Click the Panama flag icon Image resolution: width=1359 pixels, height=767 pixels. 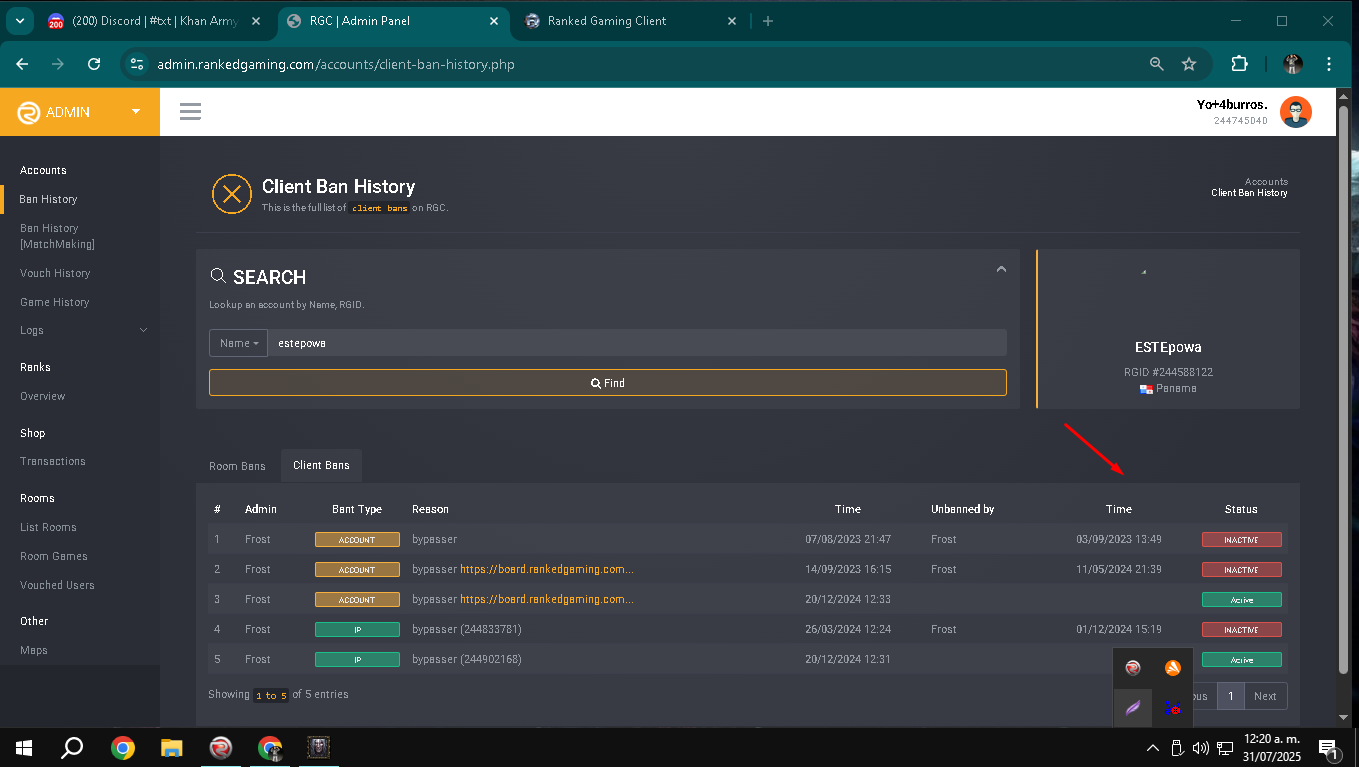click(x=1146, y=389)
